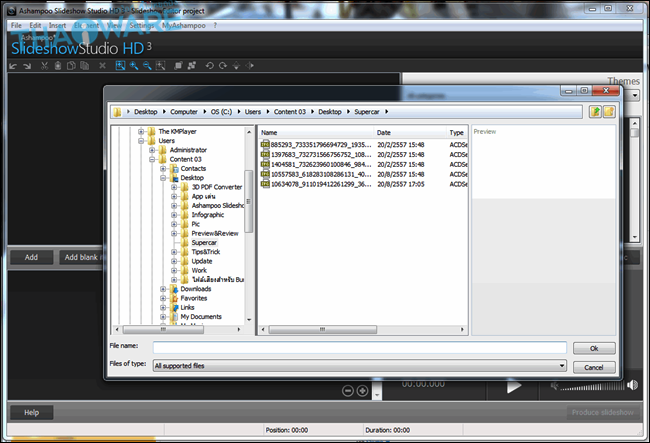Click the speaker volume icon

tap(632, 385)
